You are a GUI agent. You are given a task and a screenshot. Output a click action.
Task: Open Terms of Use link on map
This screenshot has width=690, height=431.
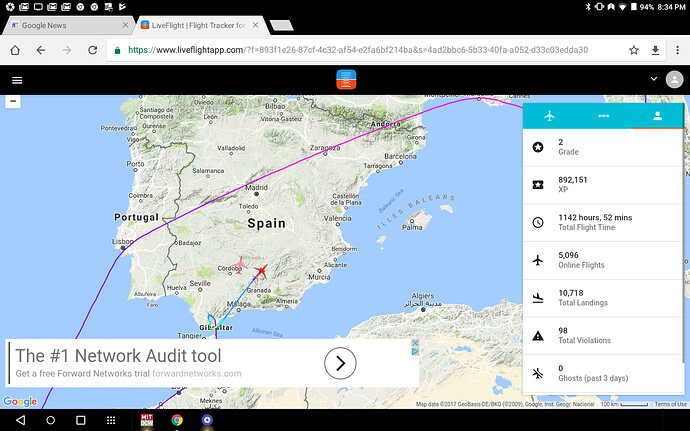(x=670, y=404)
